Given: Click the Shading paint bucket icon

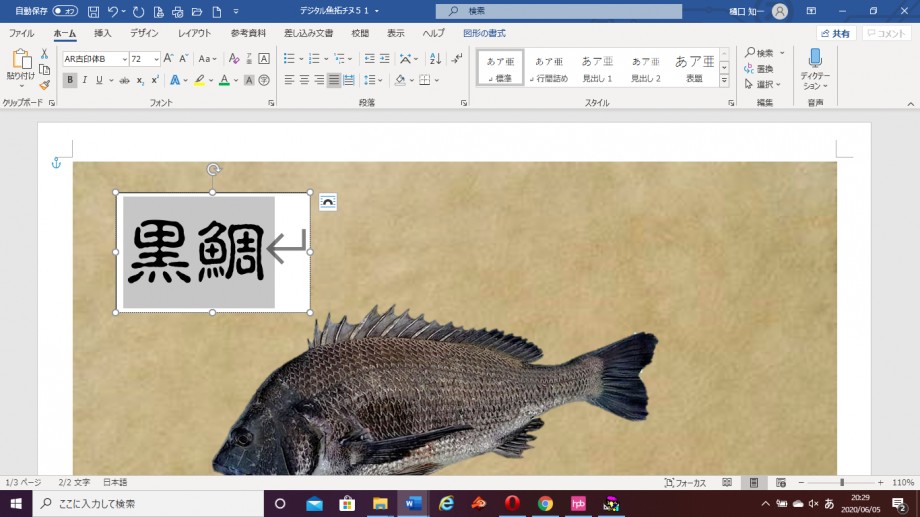Looking at the screenshot, I should [x=400, y=80].
